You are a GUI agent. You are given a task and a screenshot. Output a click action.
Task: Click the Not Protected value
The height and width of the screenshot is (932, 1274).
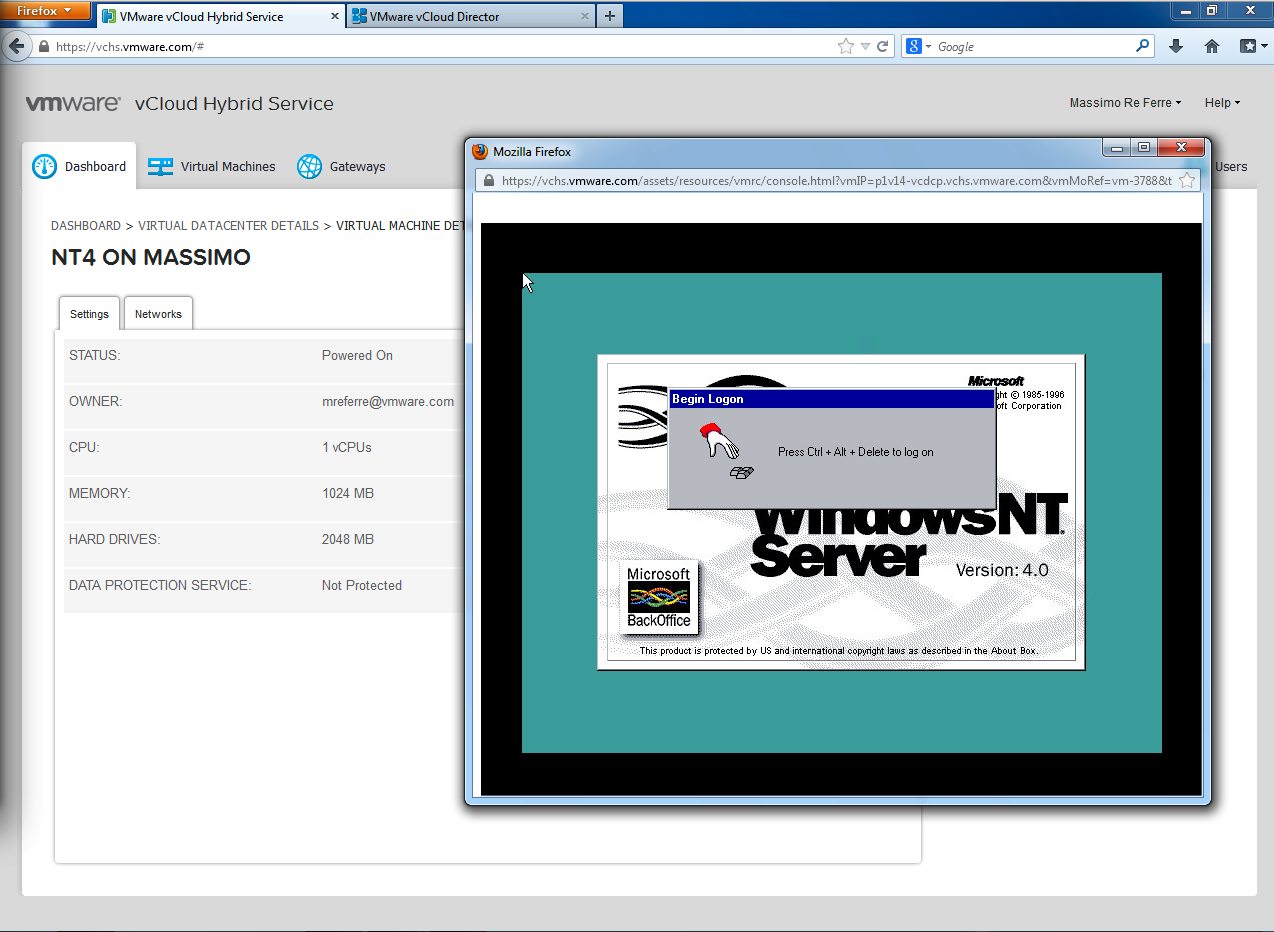click(362, 585)
